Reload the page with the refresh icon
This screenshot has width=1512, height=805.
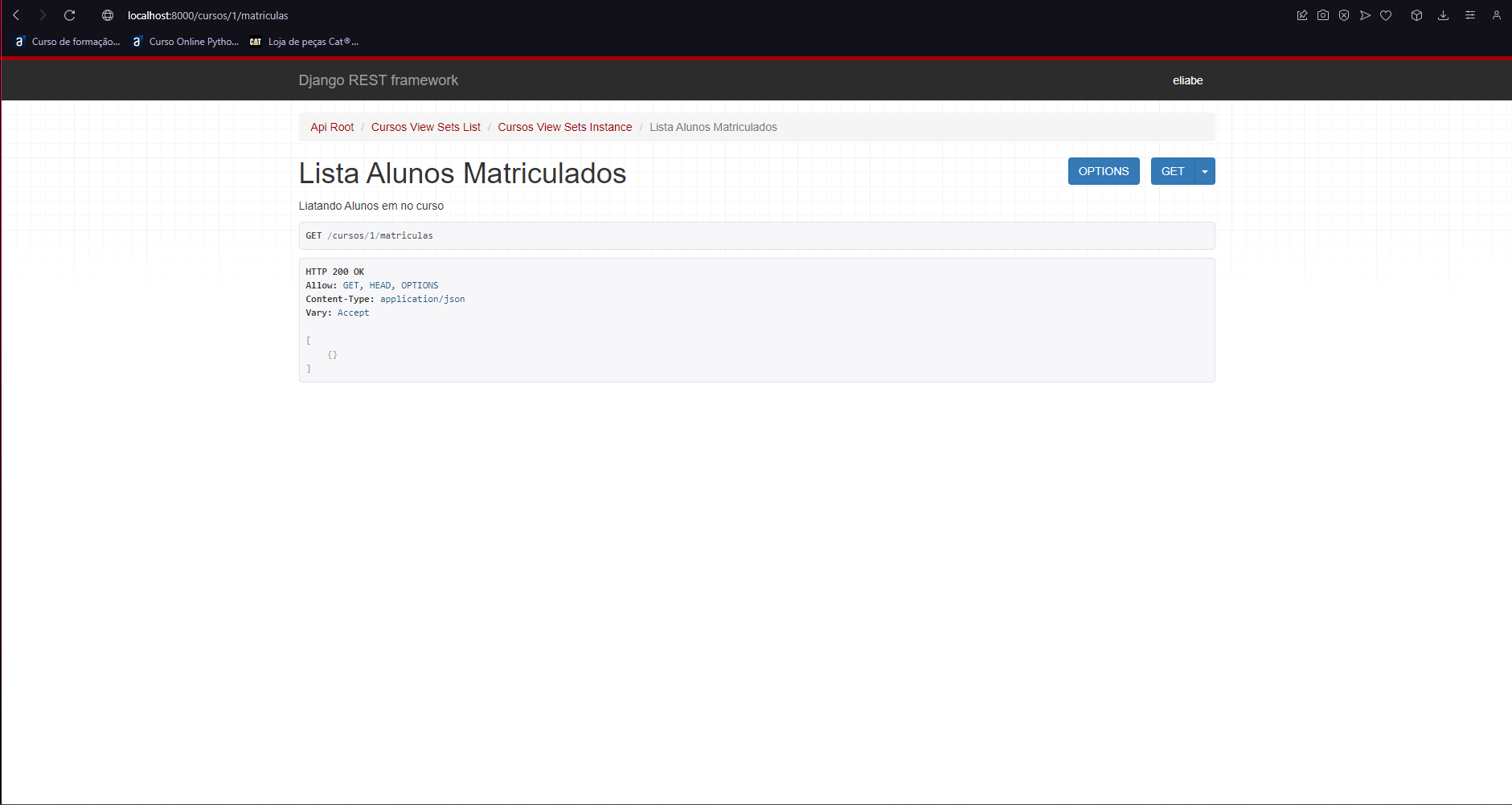pyautogui.click(x=70, y=15)
